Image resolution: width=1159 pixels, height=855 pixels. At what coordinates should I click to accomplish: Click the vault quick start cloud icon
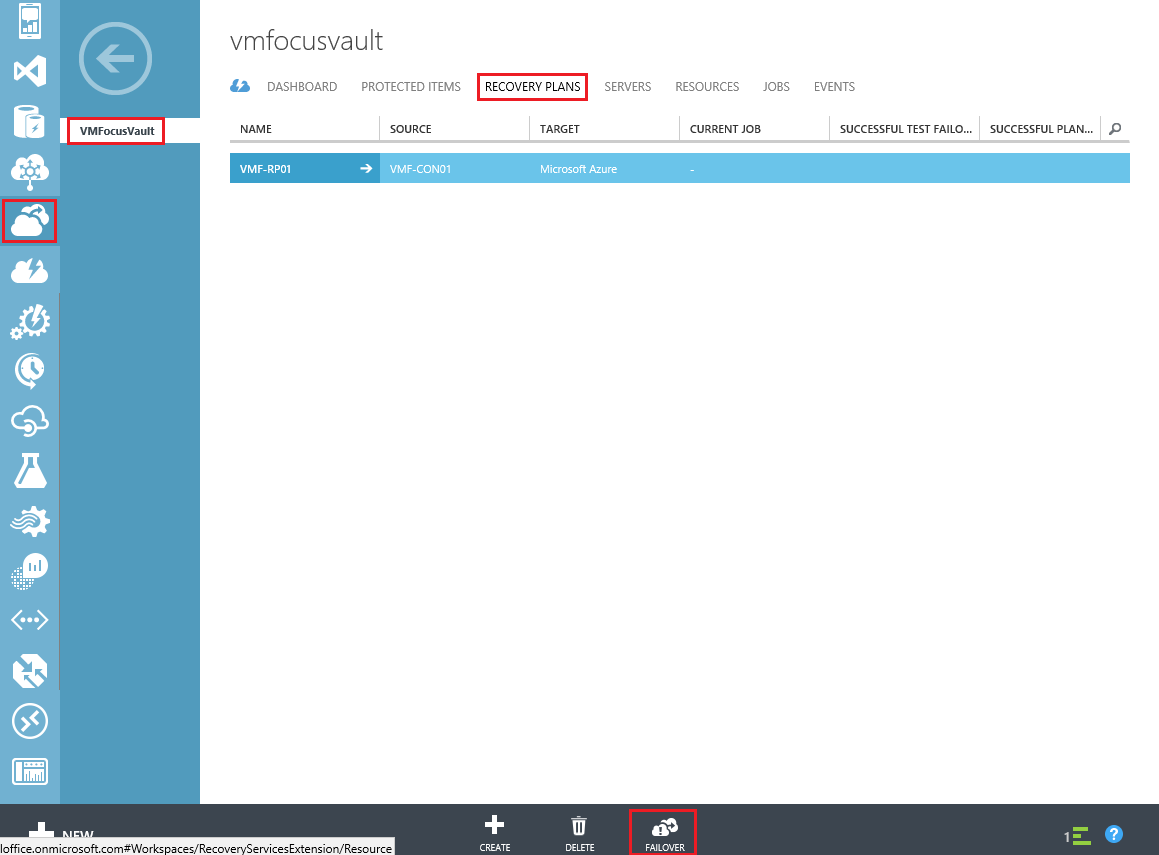(240, 87)
